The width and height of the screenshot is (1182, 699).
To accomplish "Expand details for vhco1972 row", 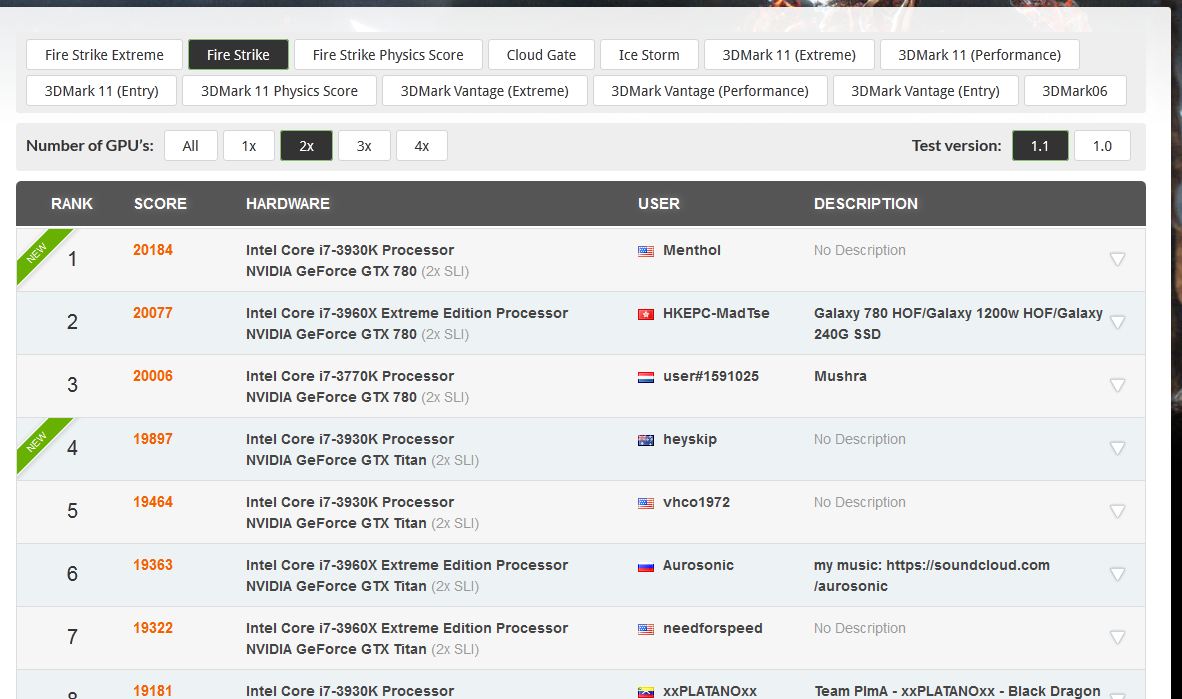I will pos(1118,511).
